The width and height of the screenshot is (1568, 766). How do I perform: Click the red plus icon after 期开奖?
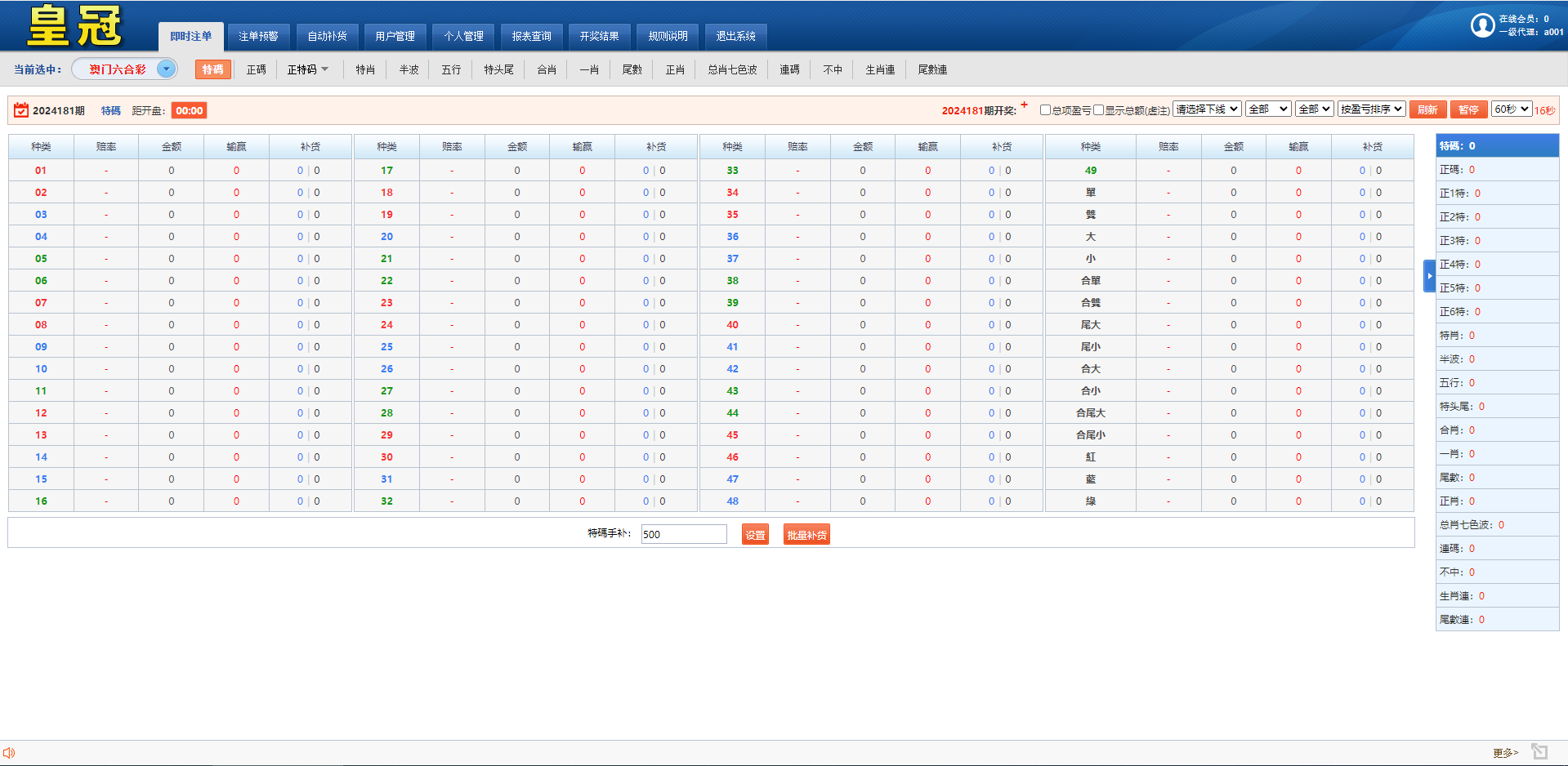[1024, 105]
